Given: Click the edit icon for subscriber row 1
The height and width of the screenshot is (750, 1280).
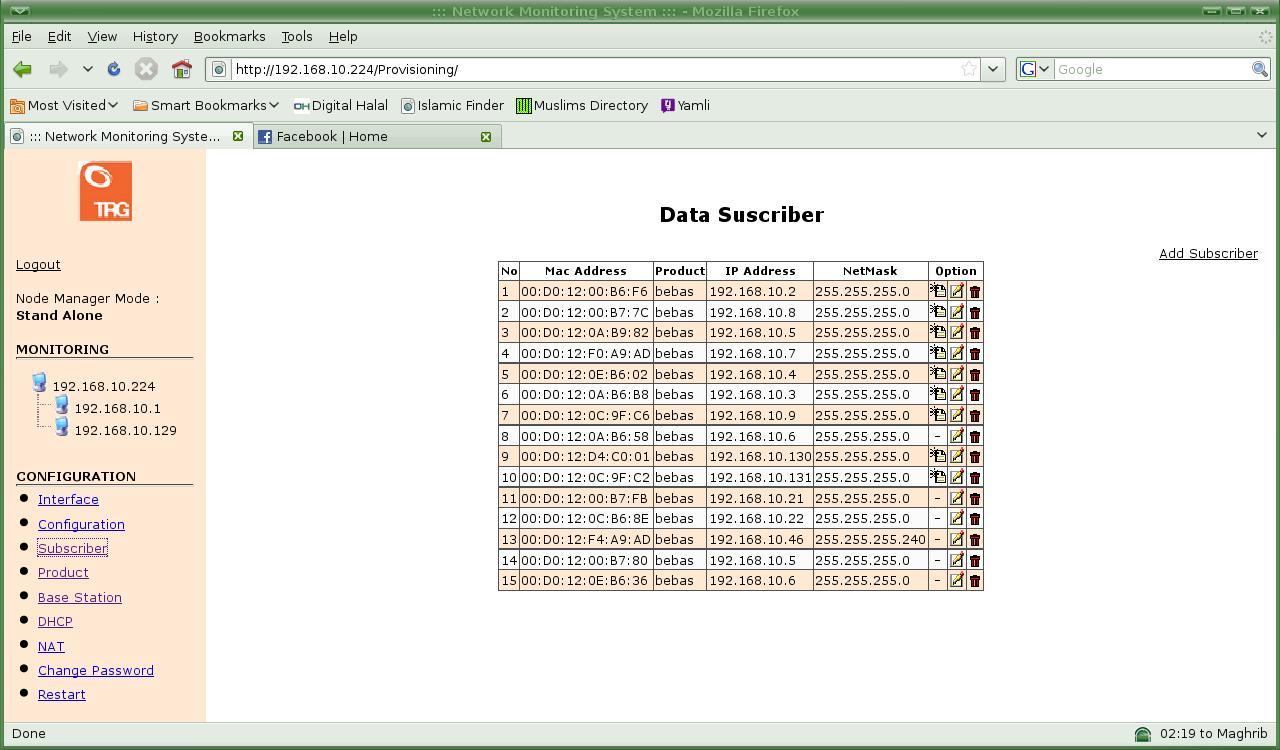Looking at the screenshot, I should point(957,291).
